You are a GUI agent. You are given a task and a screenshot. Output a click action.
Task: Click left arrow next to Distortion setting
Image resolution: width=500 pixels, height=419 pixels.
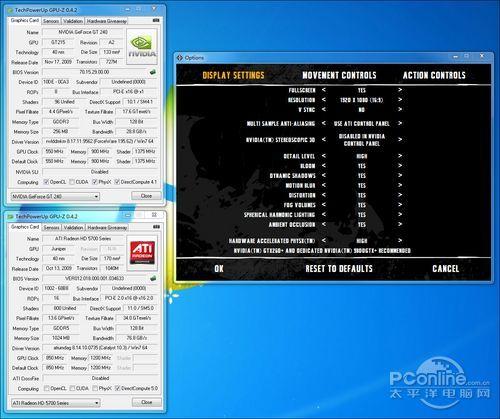point(324,195)
